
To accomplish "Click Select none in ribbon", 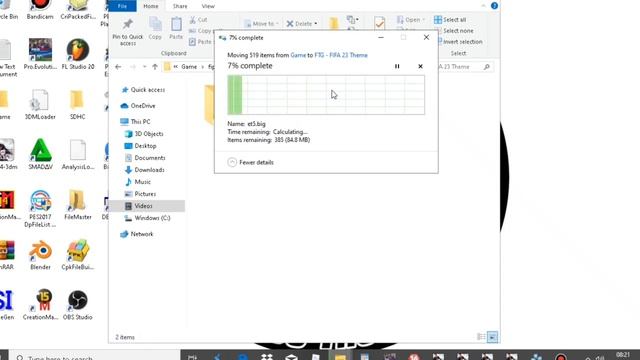I will pos(454,31).
